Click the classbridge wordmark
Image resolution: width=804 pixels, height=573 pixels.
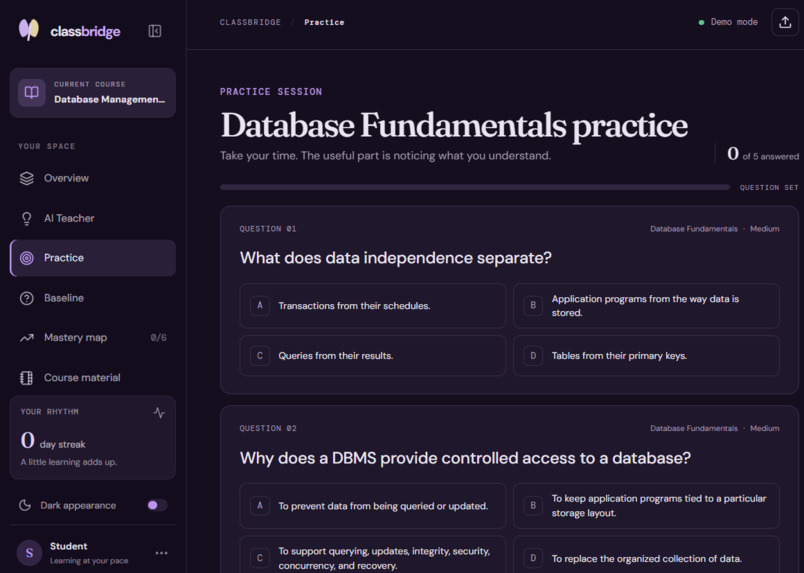click(85, 31)
